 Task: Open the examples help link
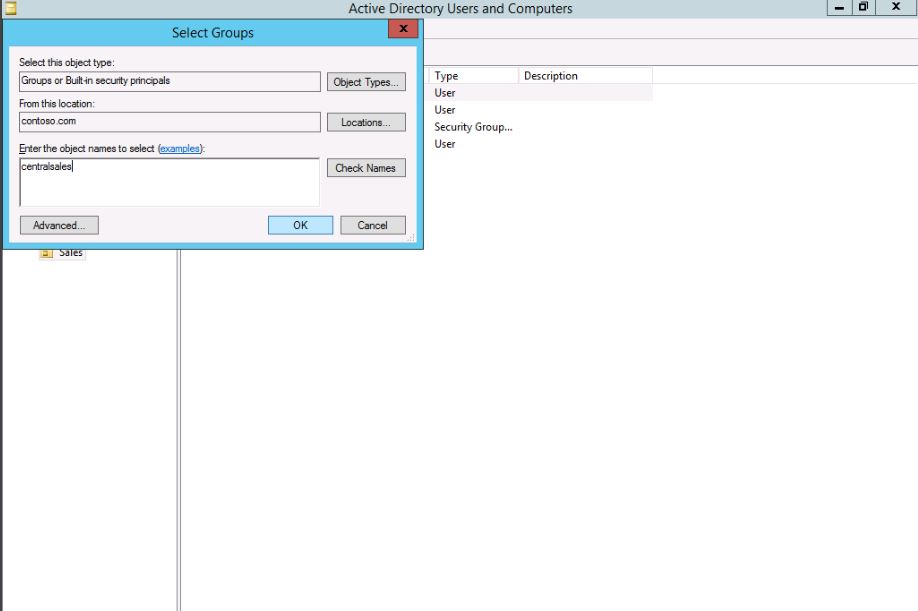coord(180,149)
